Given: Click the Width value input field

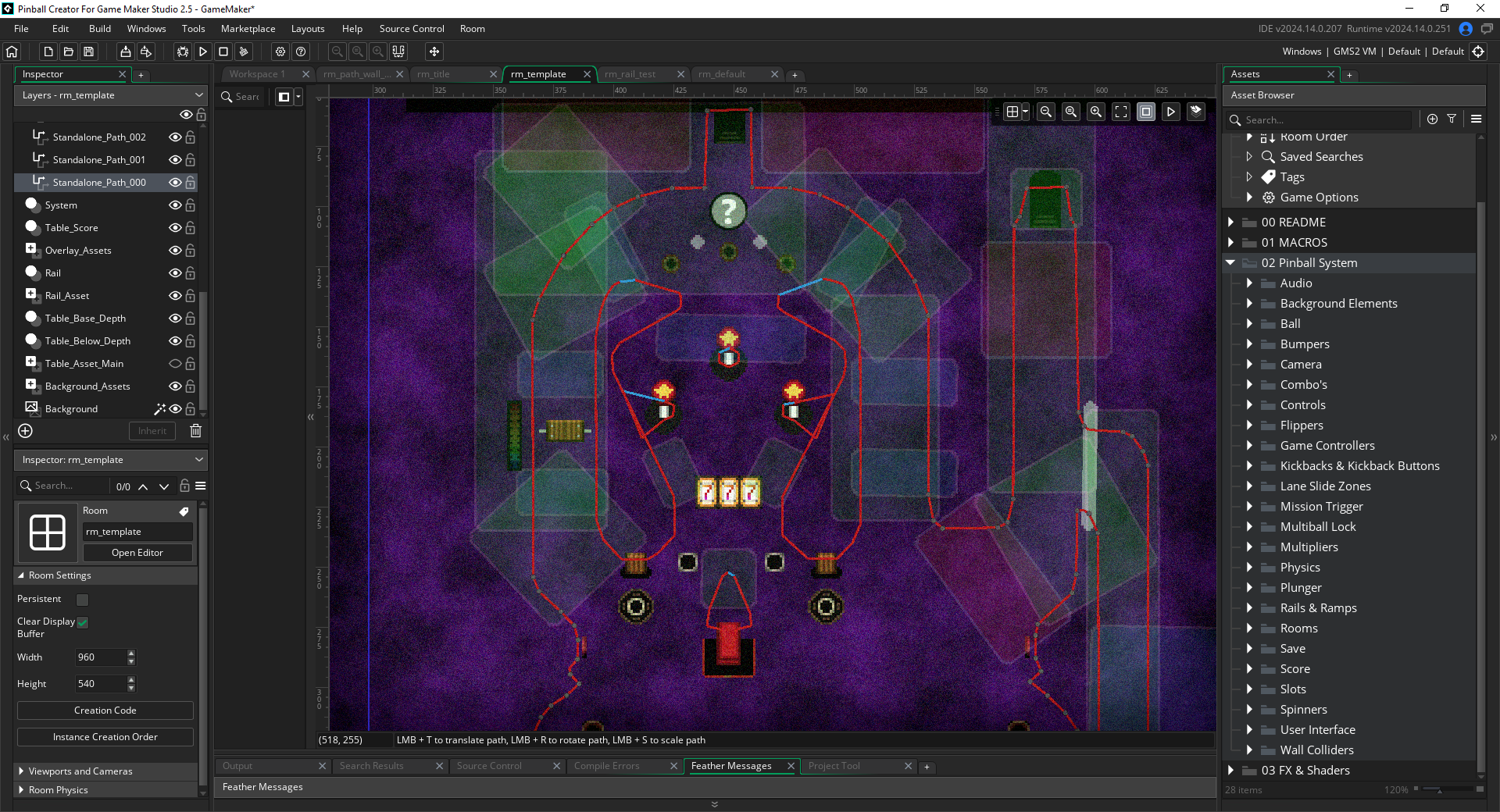Looking at the screenshot, I should pos(100,657).
